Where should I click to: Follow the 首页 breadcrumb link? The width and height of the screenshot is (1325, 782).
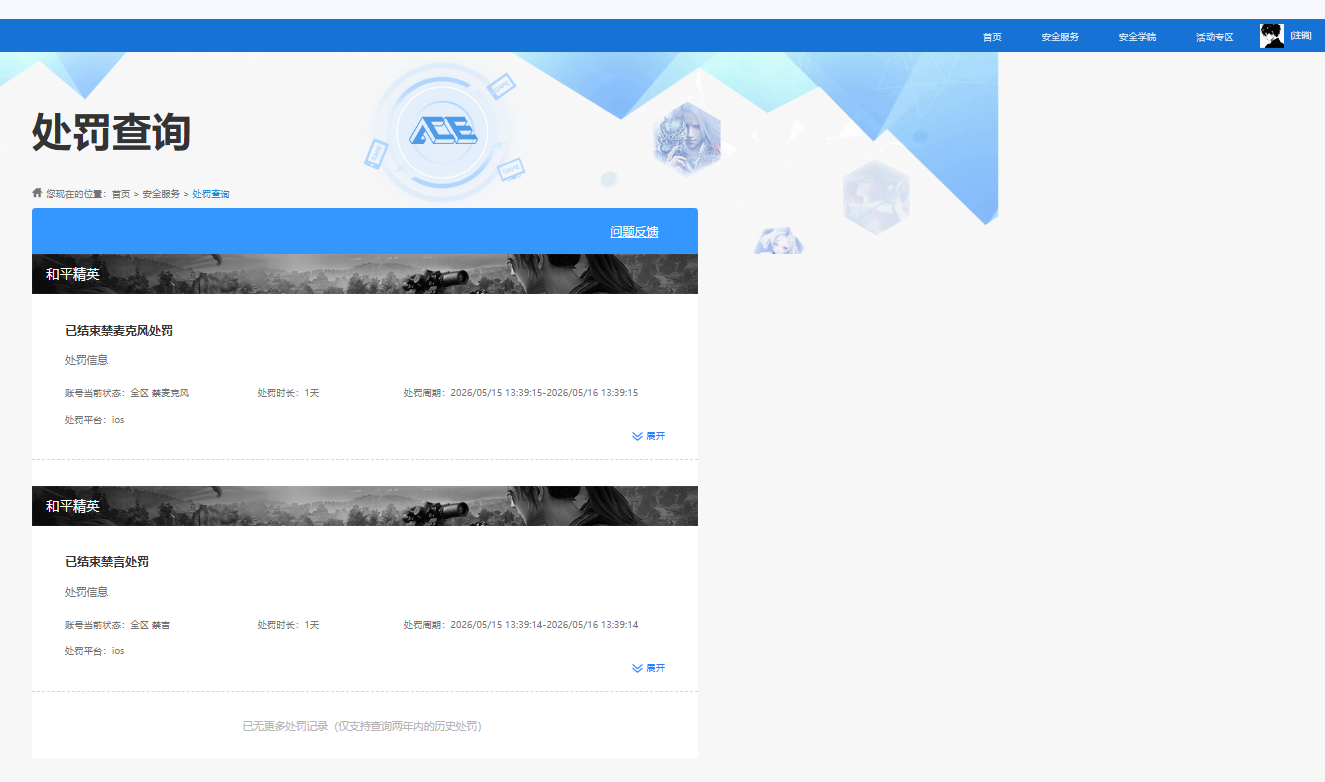point(121,194)
